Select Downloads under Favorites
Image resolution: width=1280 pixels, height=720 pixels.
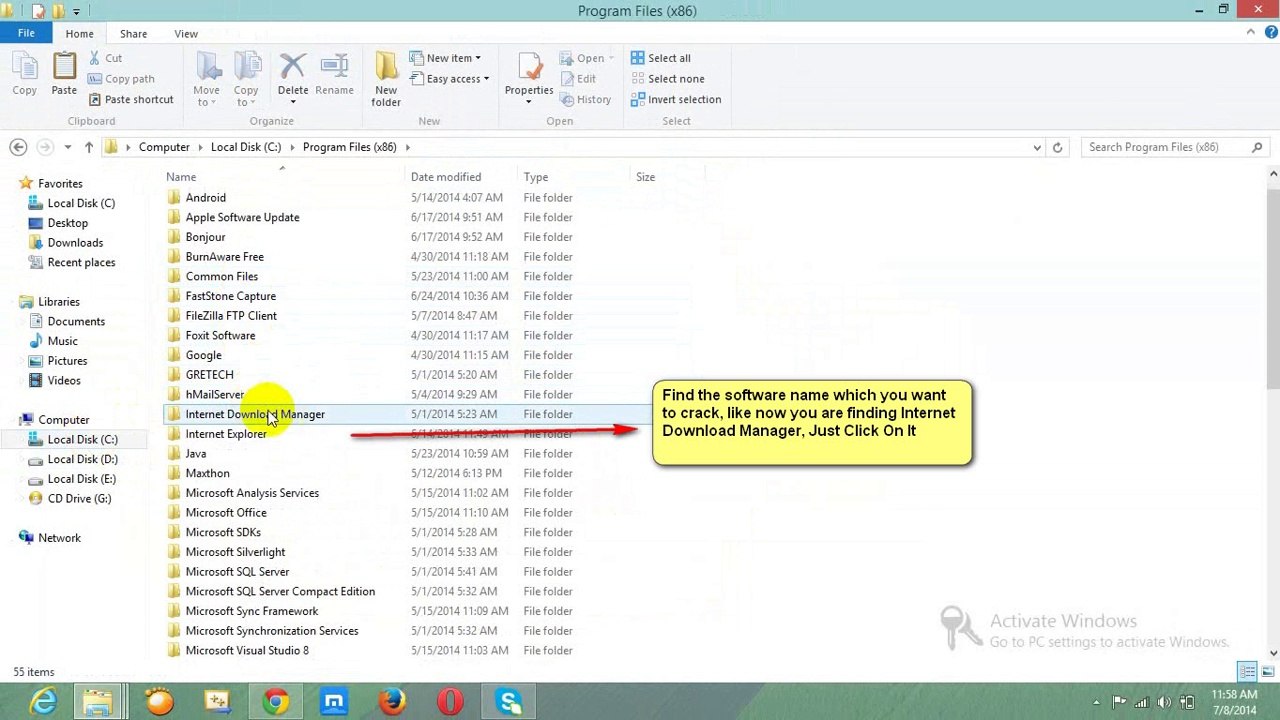click(x=75, y=243)
